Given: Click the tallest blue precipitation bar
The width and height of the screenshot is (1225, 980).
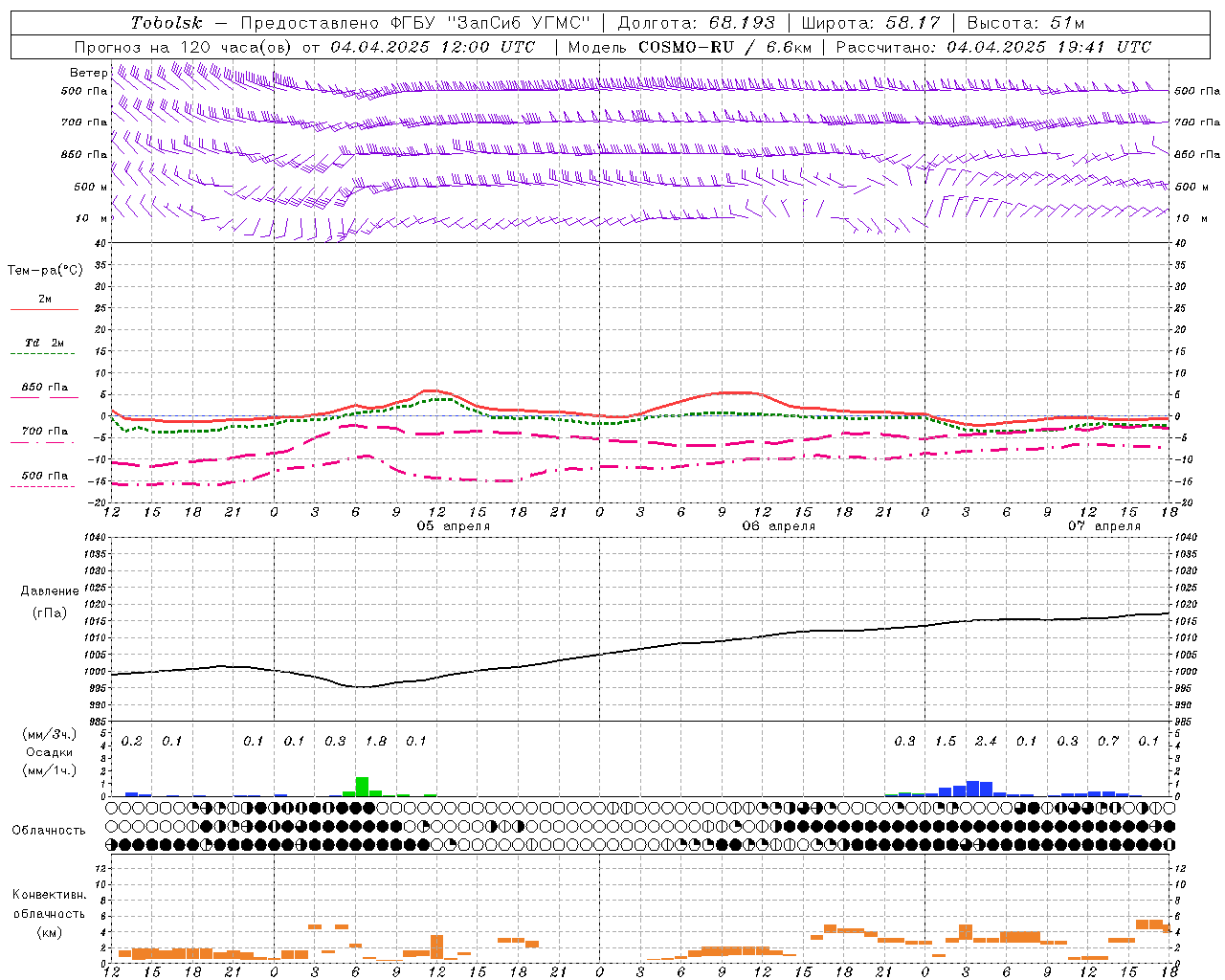Looking at the screenshot, I should (972, 789).
